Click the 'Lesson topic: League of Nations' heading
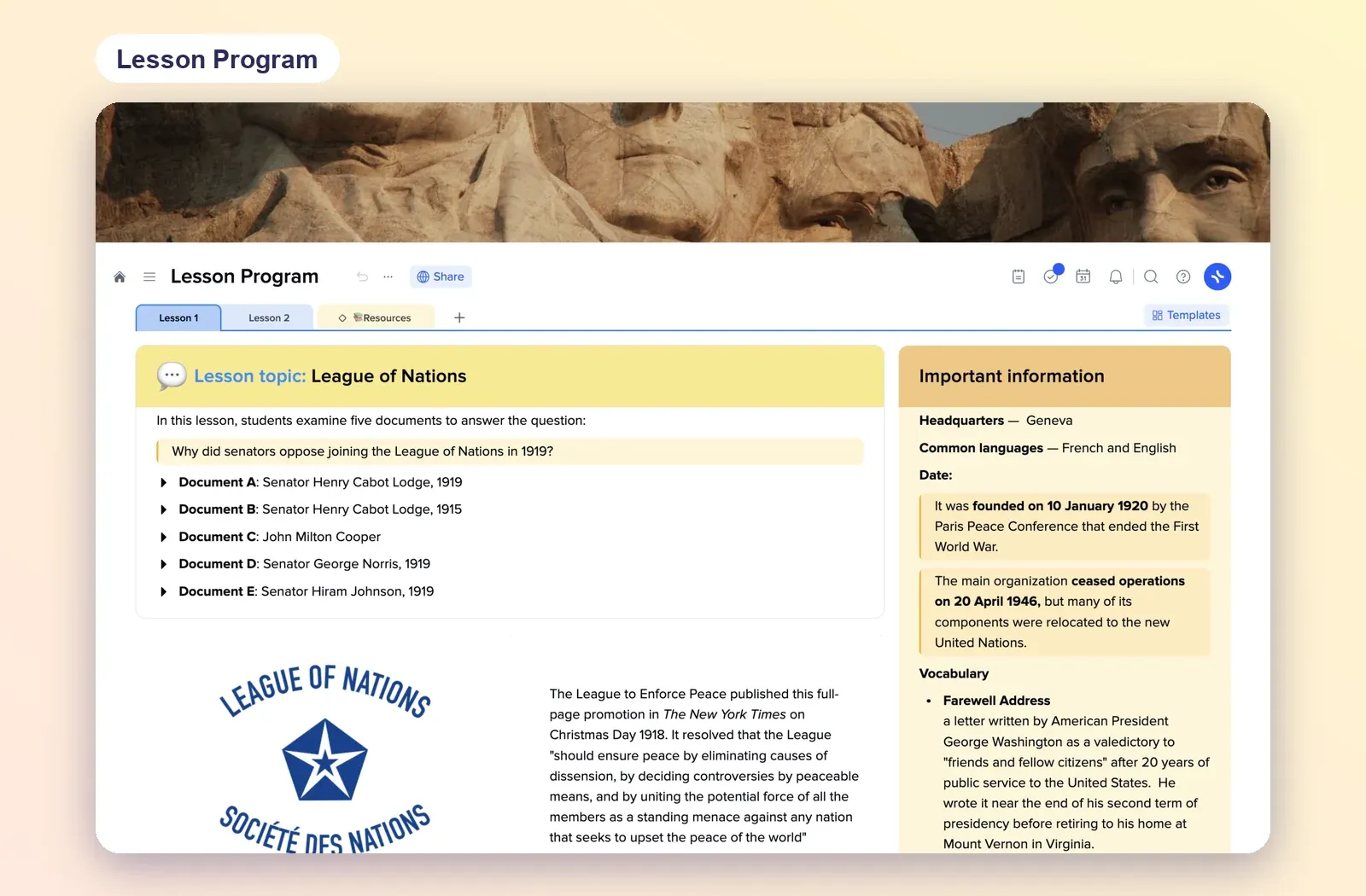1366x896 pixels. click(x=330, y=376)
